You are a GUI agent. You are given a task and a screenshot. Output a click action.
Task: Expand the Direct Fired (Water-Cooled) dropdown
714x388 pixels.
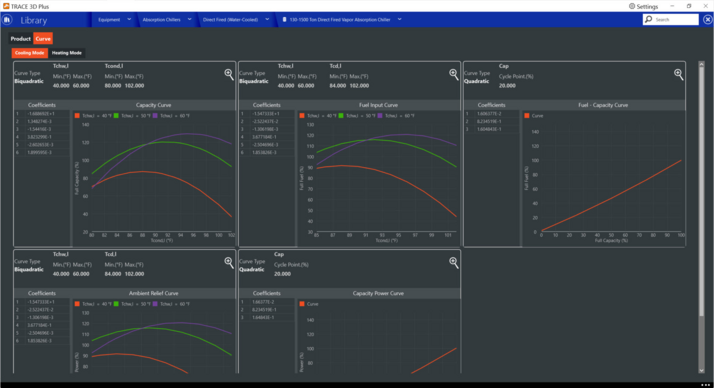(x=267, y=20)
